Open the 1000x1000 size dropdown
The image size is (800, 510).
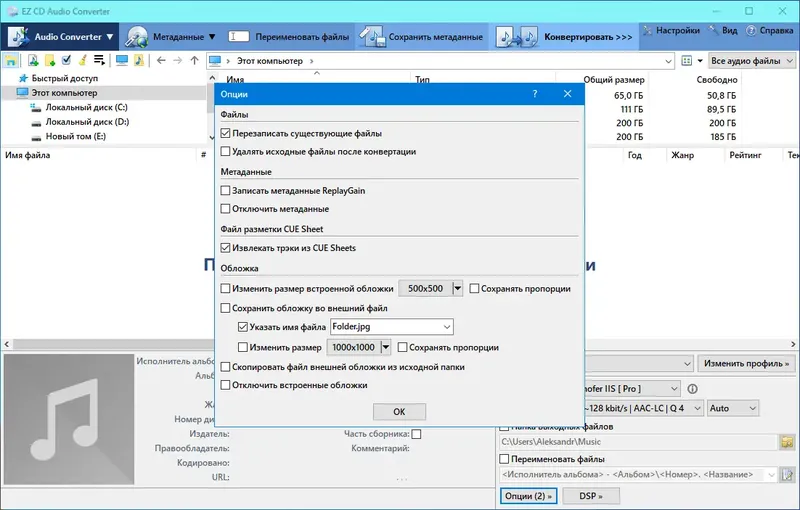point(386,347)
